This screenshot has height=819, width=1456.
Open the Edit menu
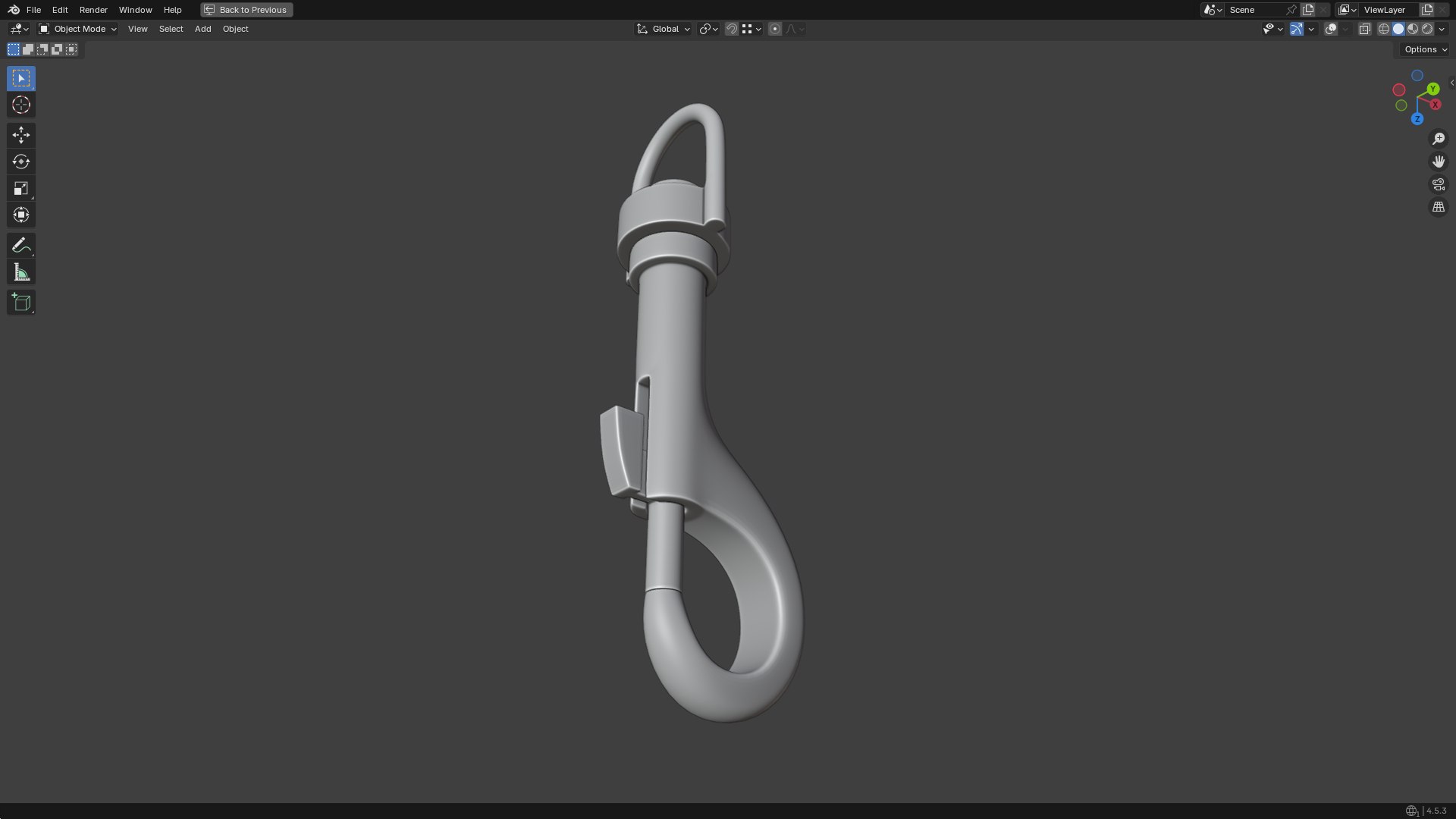[60, 10]
